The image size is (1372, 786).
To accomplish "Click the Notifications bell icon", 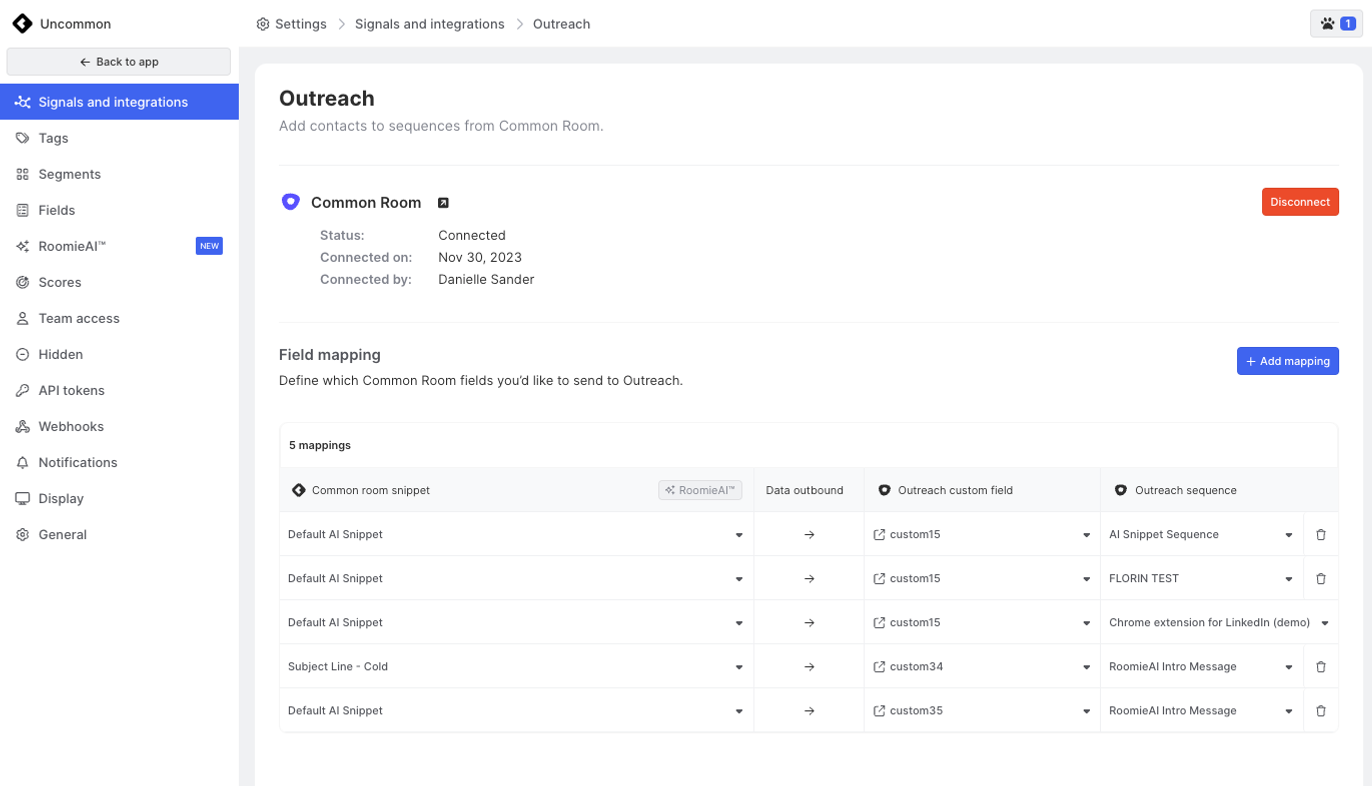I will [x=22, y=462].
